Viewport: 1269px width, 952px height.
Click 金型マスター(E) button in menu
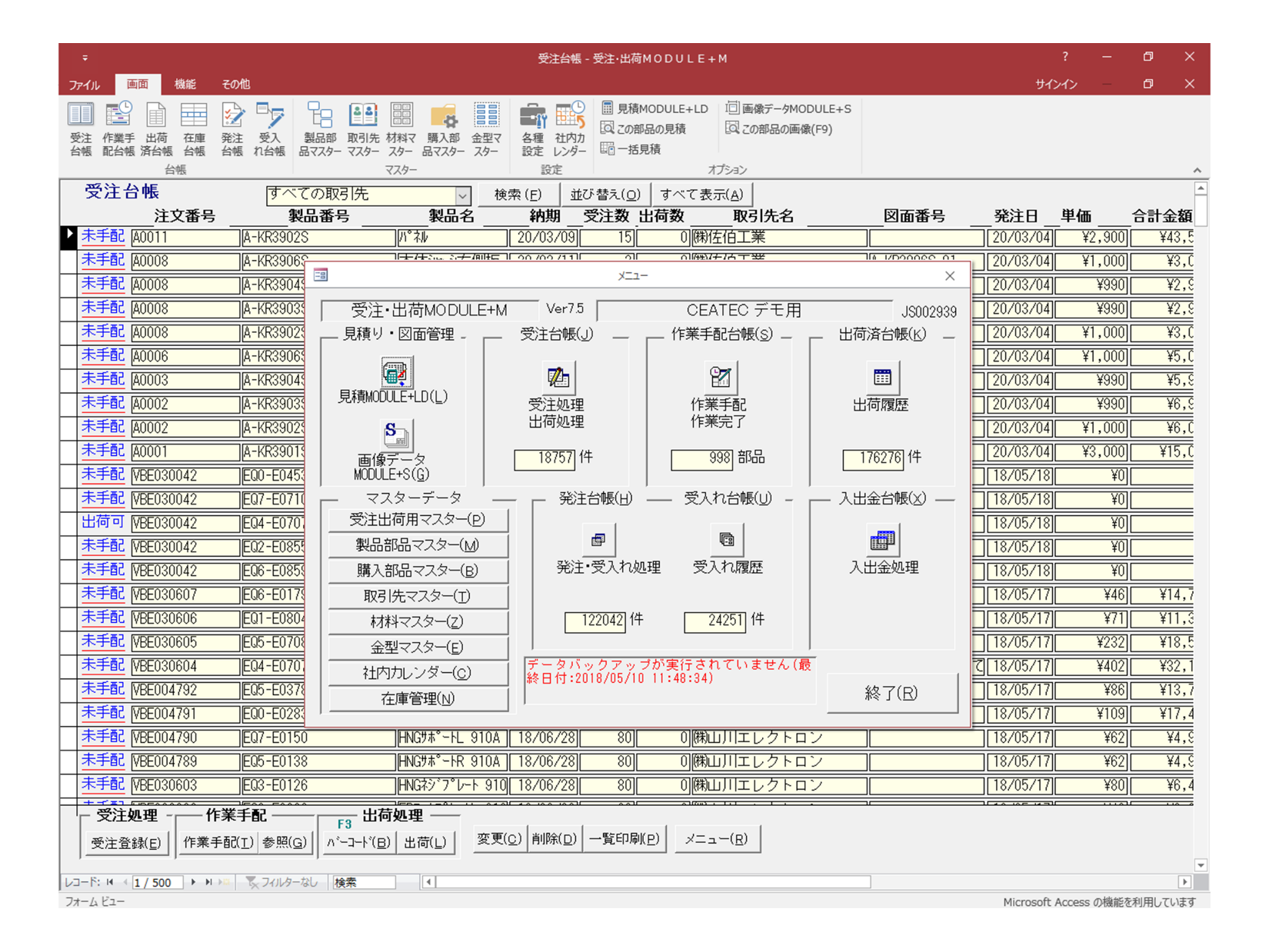point(418,647)
